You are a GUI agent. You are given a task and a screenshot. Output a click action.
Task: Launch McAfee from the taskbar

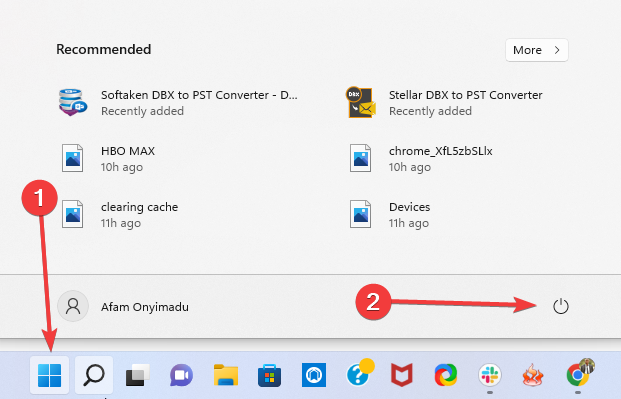(402, 375)
